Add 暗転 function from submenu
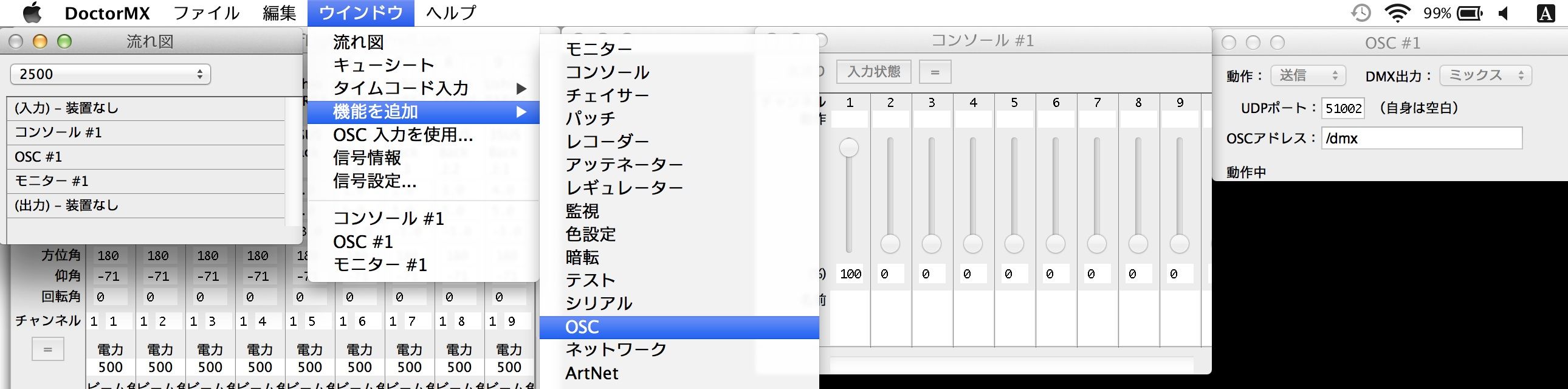This screenshot has width=1568, height=389. pos(679,257)
